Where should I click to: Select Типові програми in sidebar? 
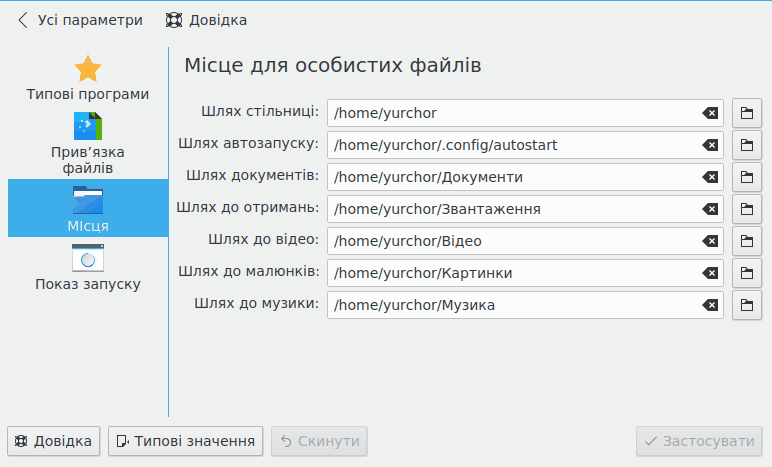click(x=88, y=79)
